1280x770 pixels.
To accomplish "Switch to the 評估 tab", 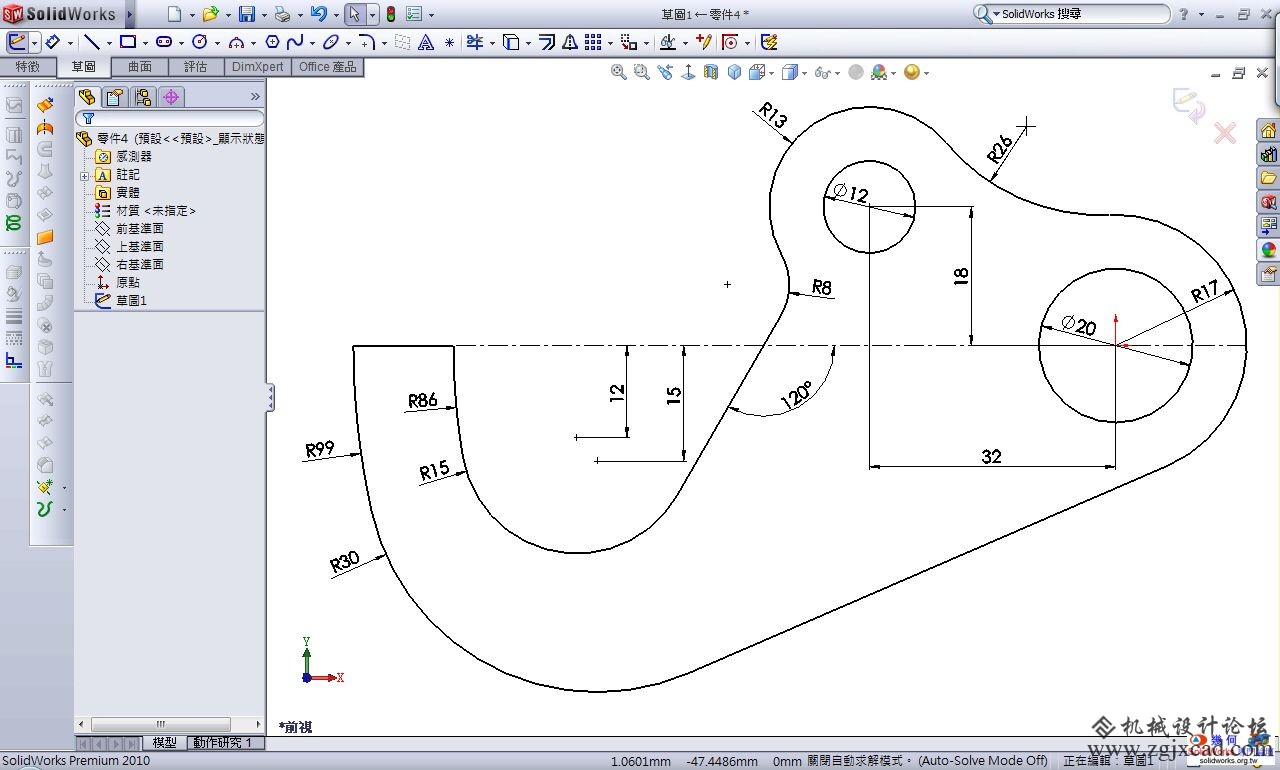I will click(x=196, y=67).
